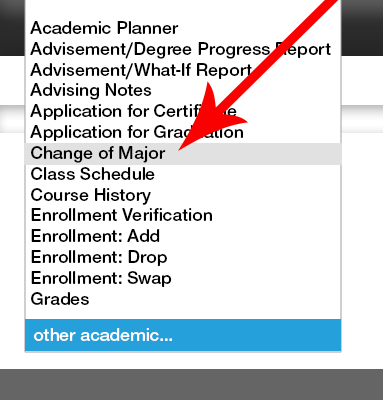Click the black header banner at top
This screenshot has width=383, height=400.
(x=362, y=28)
